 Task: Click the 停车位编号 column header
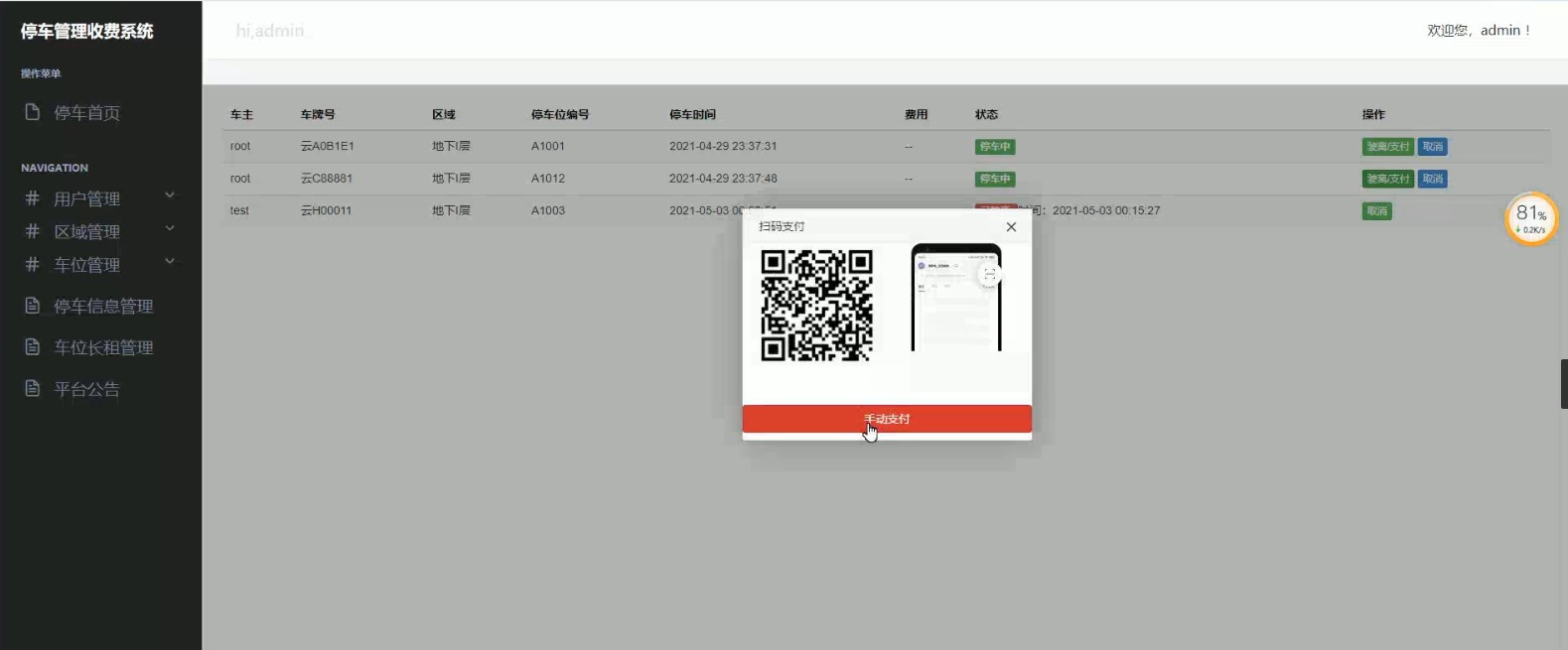click(x=560, y=114)
